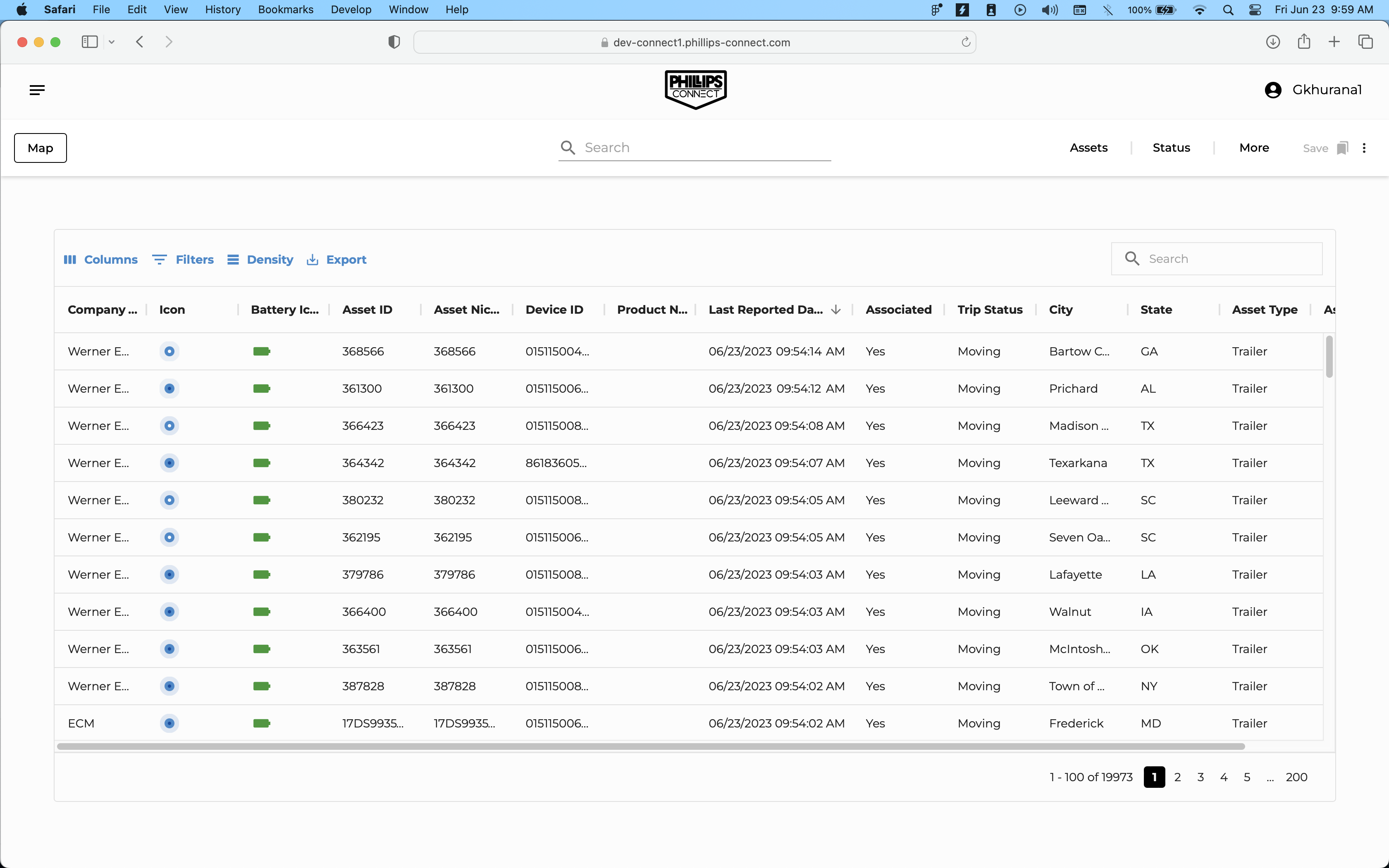Viewport: 1389px width, 868px height.
Task: Click the horizontal table scrollbar
Action: [651, 746]
